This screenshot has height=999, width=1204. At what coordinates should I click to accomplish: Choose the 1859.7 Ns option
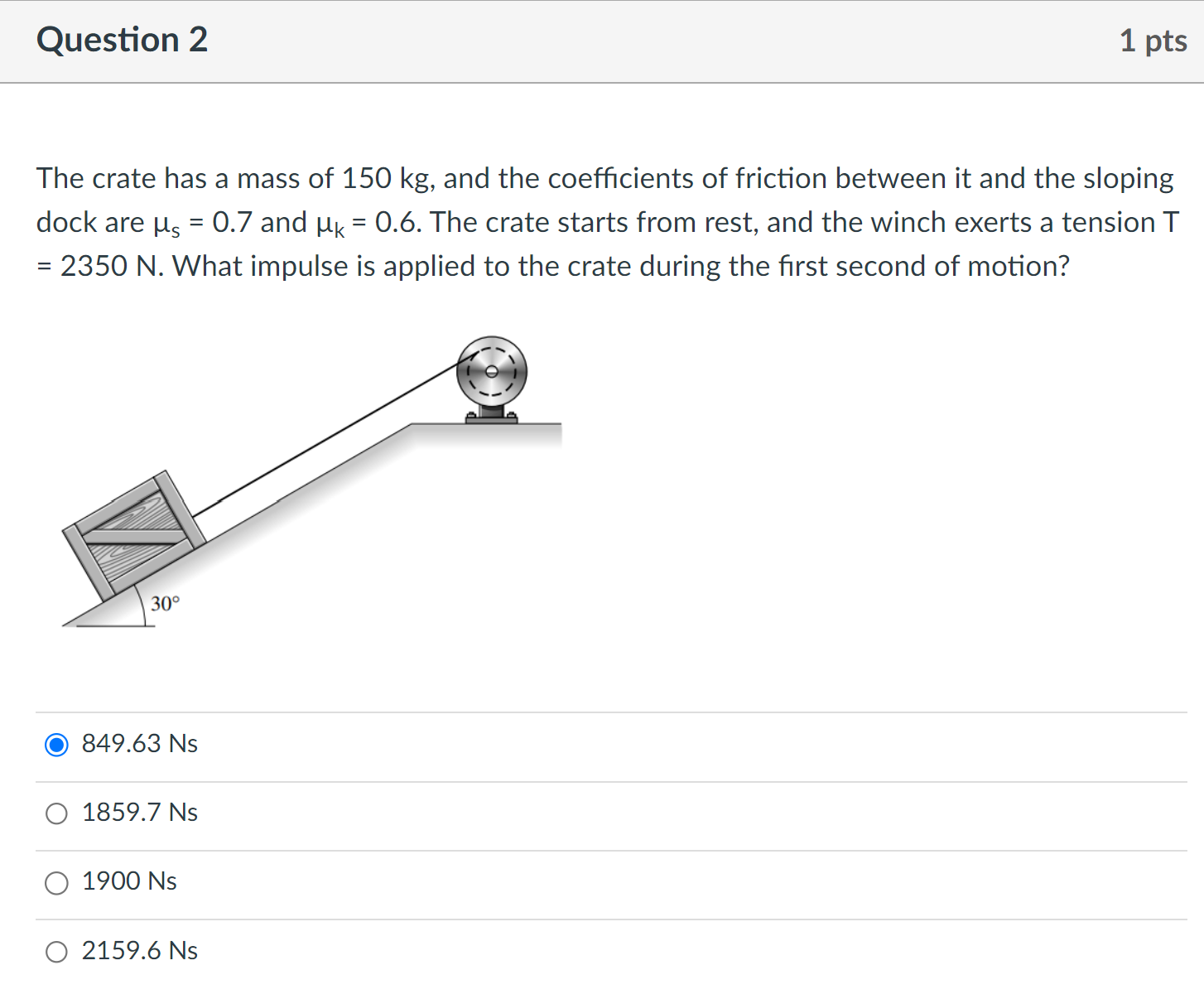pos(55,813)
